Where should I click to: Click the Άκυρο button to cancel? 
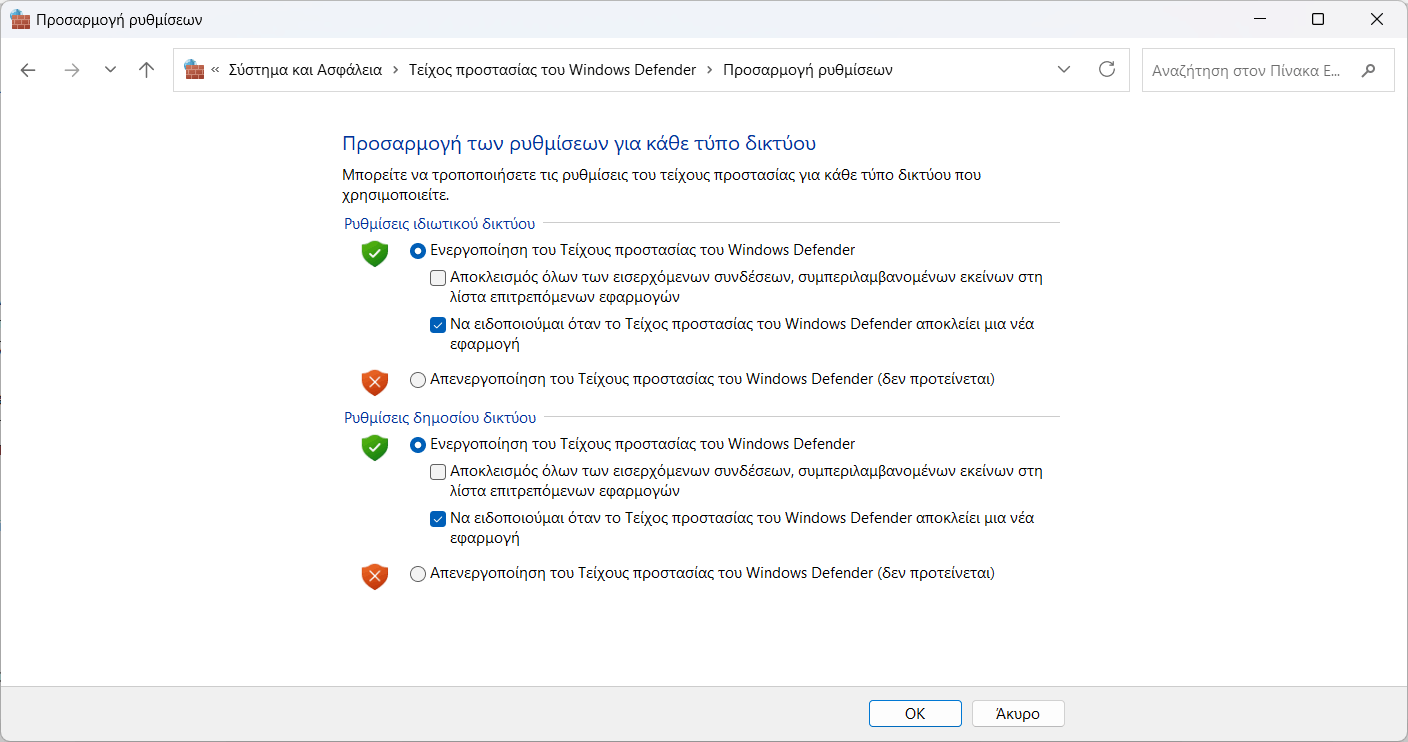point(1018,714)
